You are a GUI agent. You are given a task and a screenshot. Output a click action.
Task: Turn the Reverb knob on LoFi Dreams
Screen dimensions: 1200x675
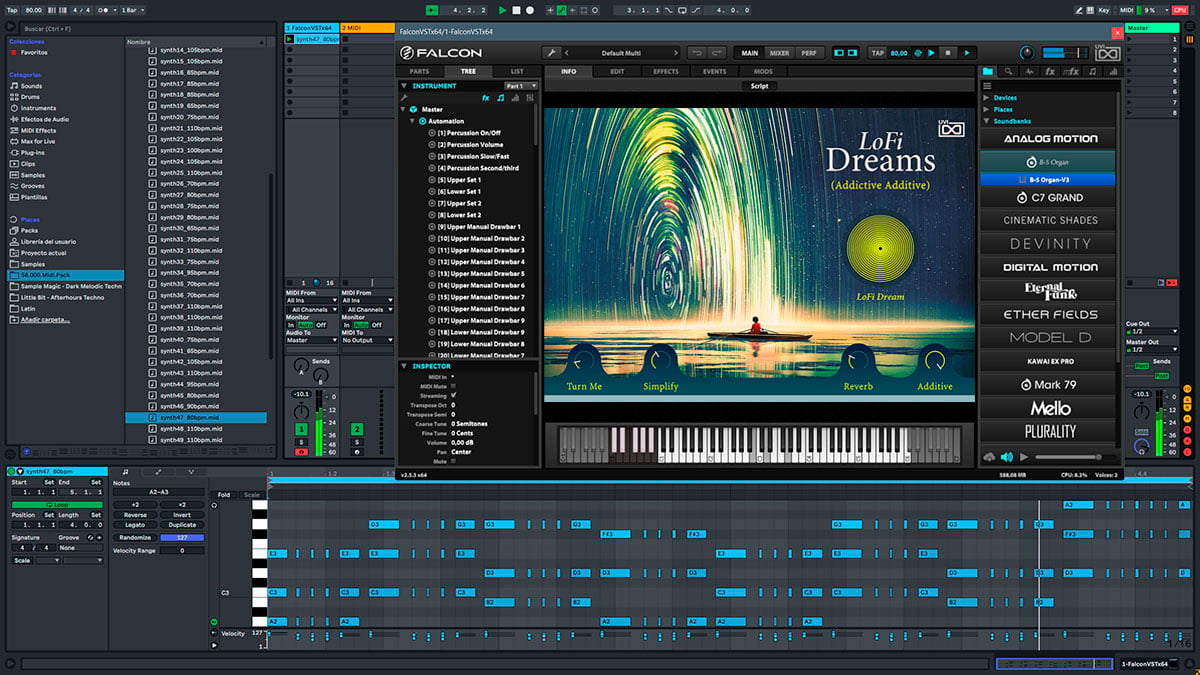pos(857,359)
